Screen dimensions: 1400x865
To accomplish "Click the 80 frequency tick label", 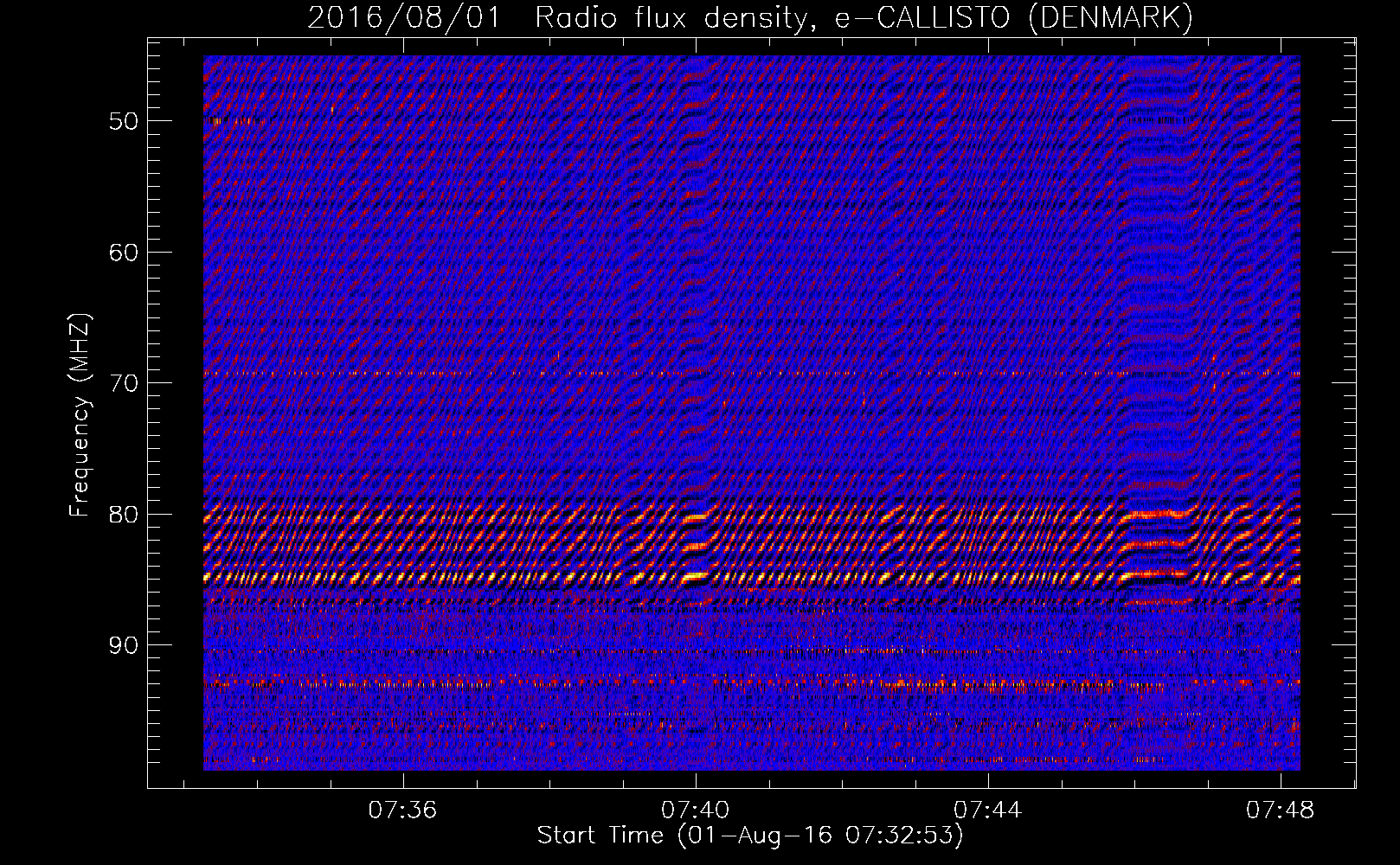I will coord(124,515).
